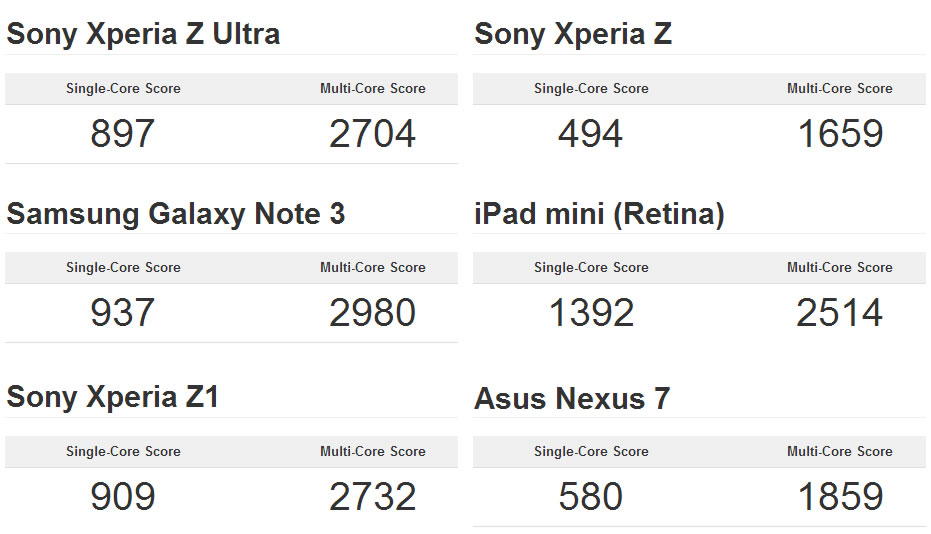The width and height of the screenshot is (931, 534).
Task: Select the iPad mini multi-core score 2514
Action: pyautogui.click(x=840, y=313)
